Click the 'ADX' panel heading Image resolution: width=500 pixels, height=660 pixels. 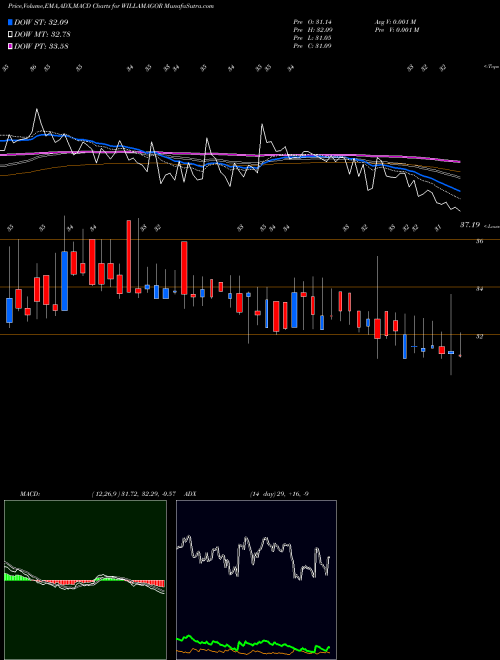tap(190, 494)
